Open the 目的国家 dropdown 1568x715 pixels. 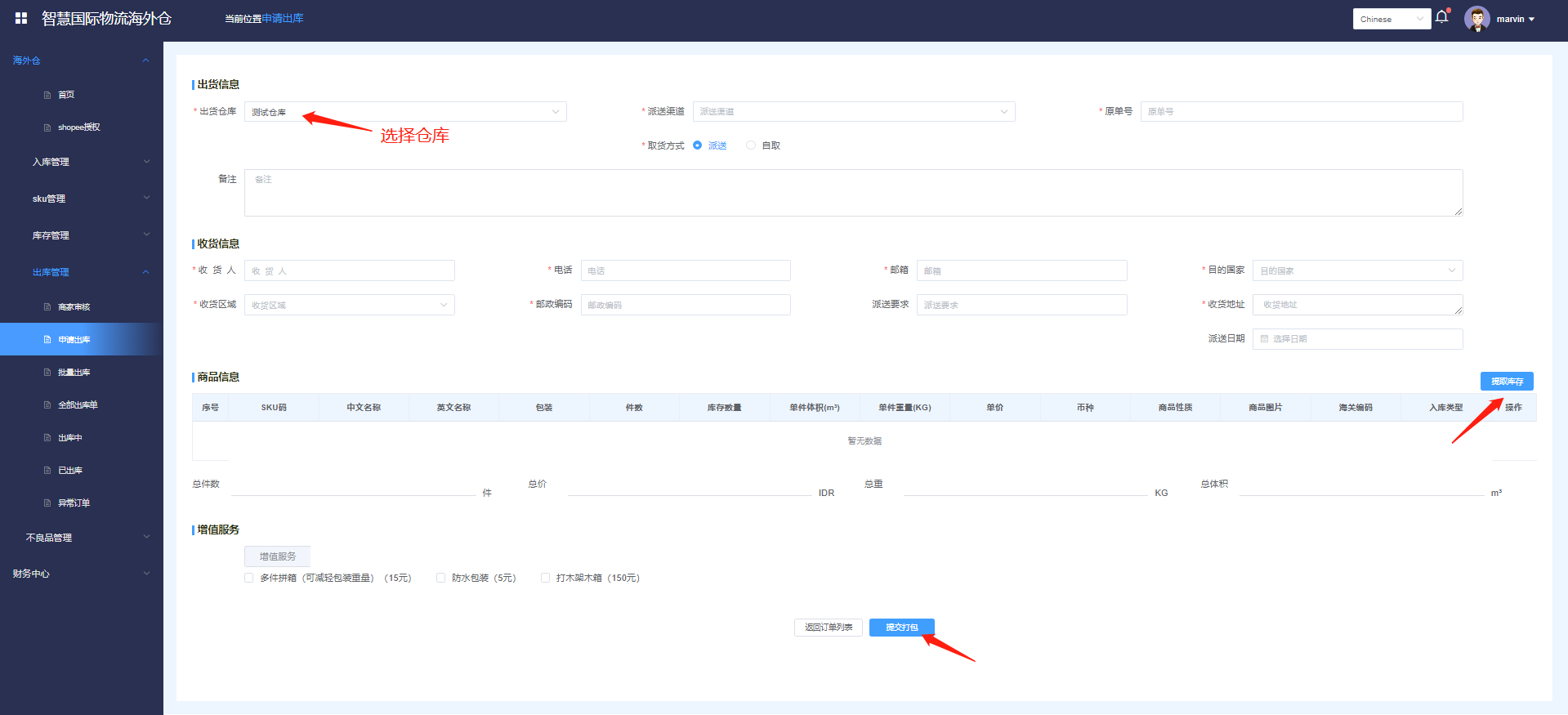pos(1356,270)
